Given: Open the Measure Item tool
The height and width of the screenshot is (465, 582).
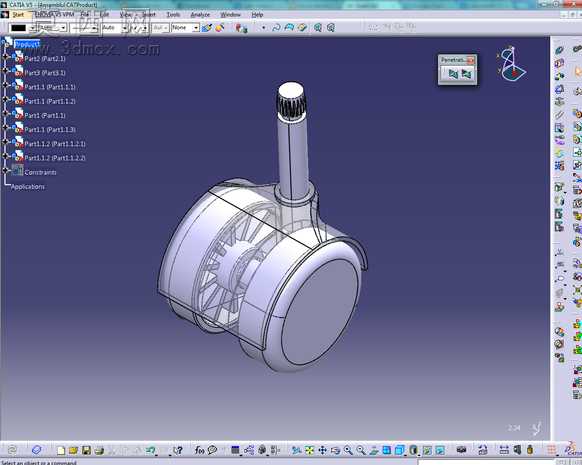Looking at the screenshot, I should (x=517, y=451).
